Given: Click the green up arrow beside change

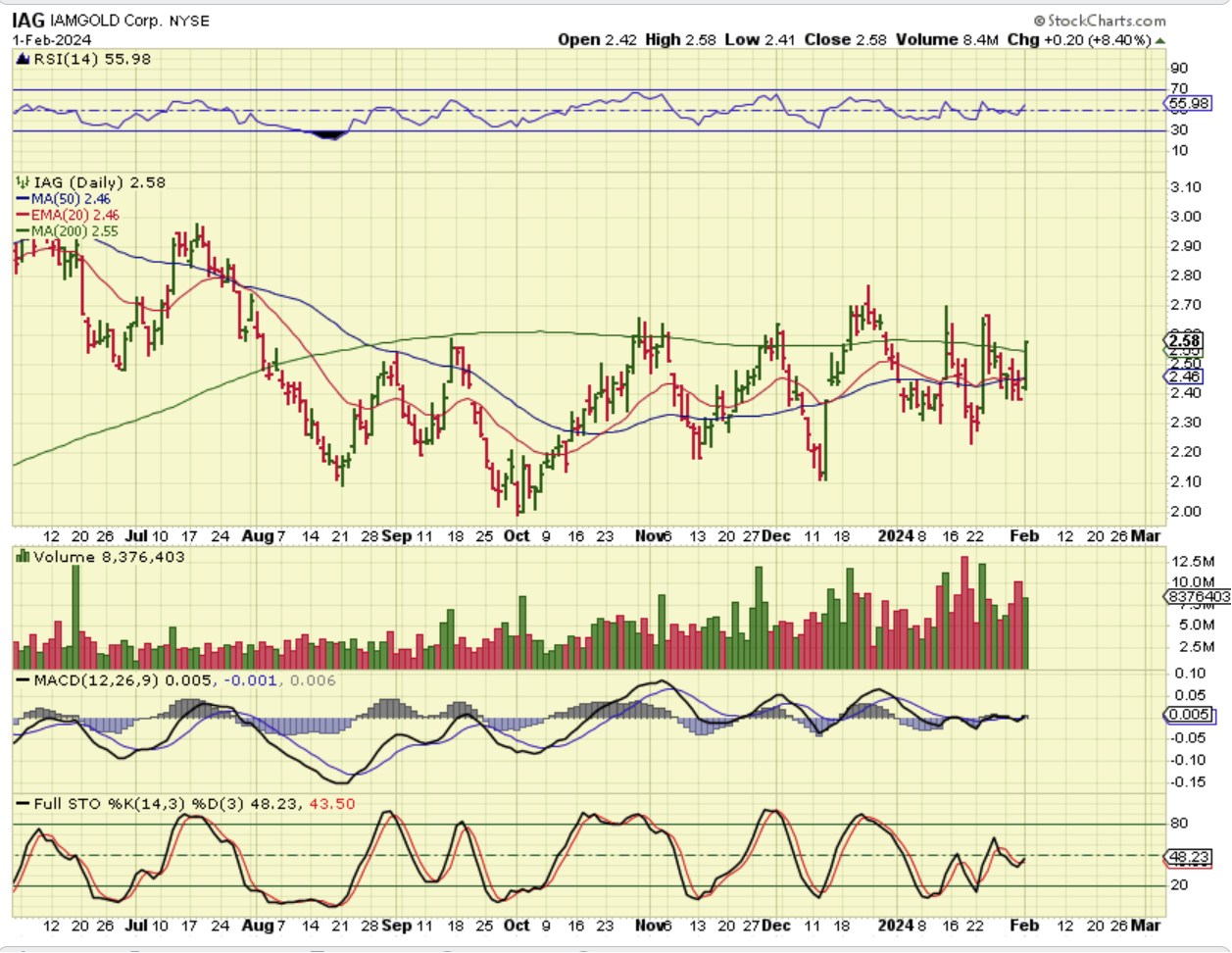Looking at the screenshot, I should 1160,40.
